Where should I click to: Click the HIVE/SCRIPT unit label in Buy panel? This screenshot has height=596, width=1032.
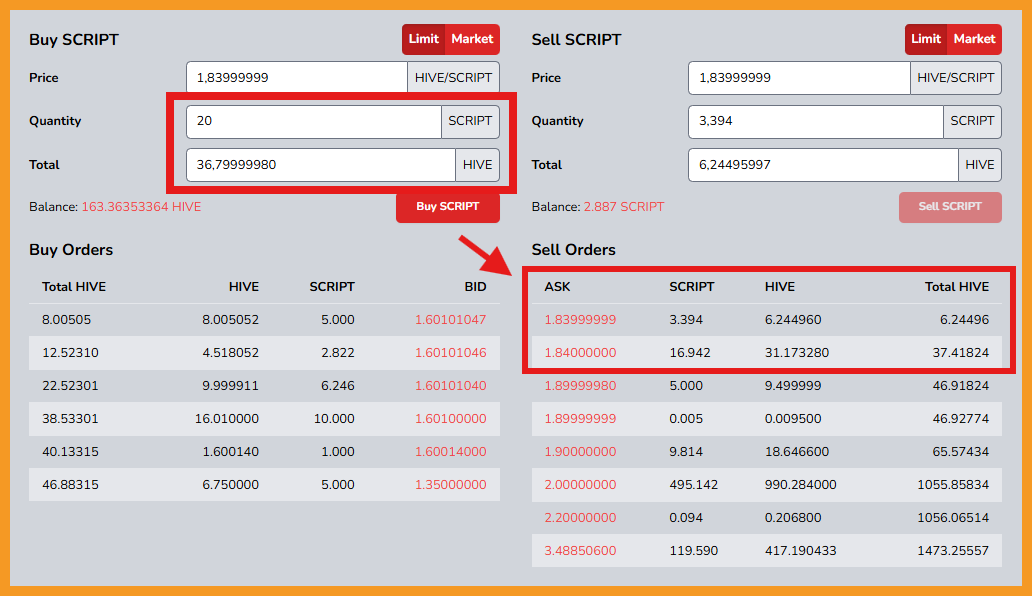(x=453, y=78)
